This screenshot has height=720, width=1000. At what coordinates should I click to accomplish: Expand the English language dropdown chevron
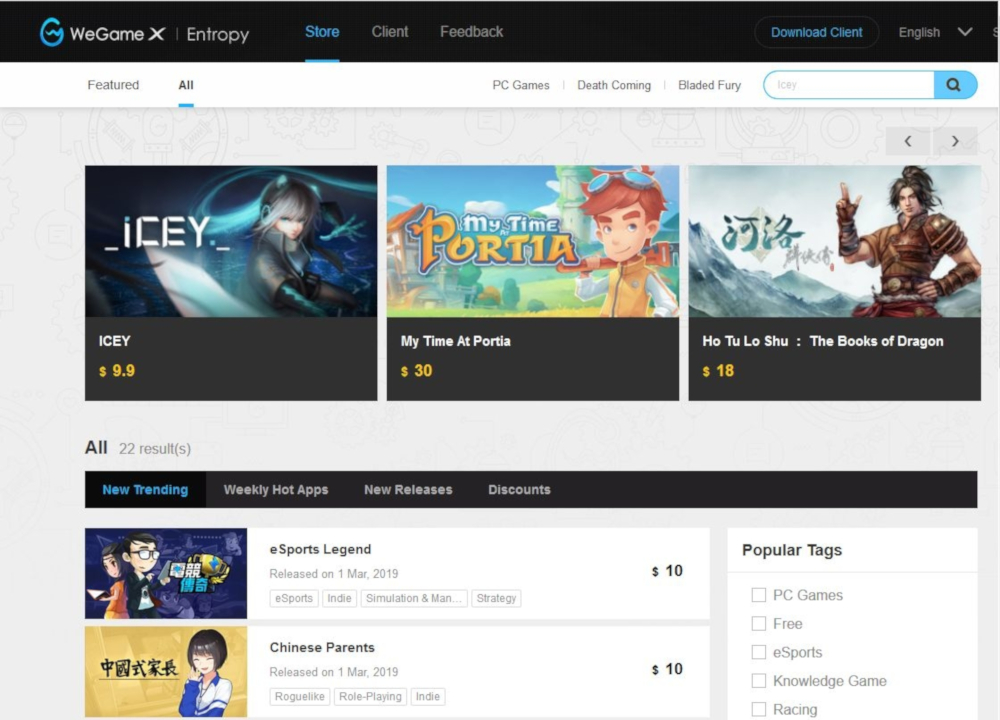click(965, 32)
